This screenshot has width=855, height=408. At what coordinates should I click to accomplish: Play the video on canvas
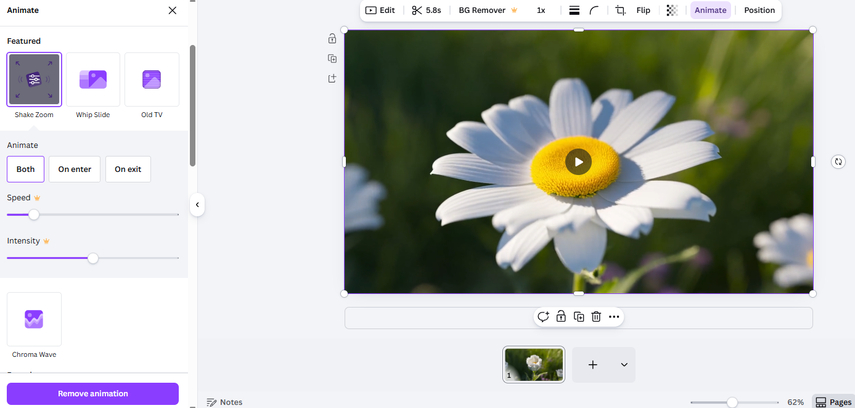click(579, 162)
